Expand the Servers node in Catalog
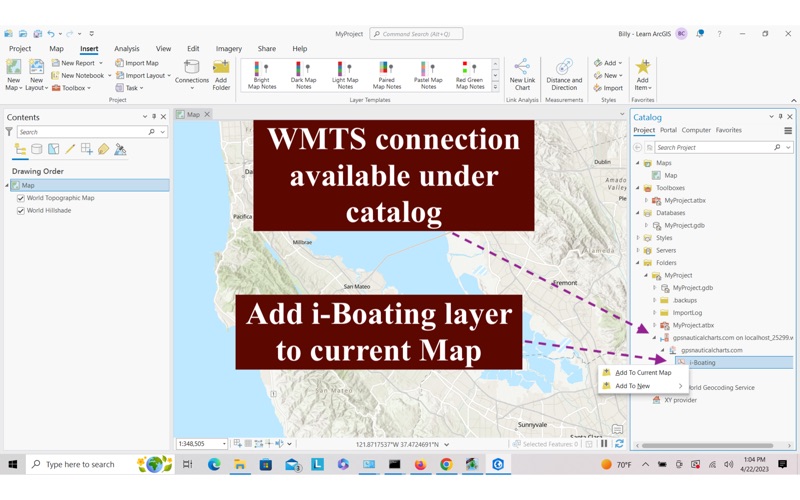 tap(638, 251)
